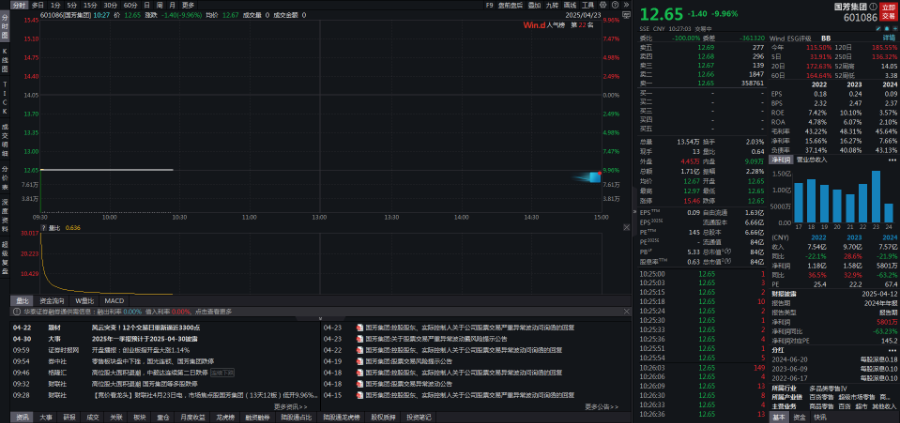
Task: Switch to the 月度收益 bottom tab
Action: coord(192,417)
